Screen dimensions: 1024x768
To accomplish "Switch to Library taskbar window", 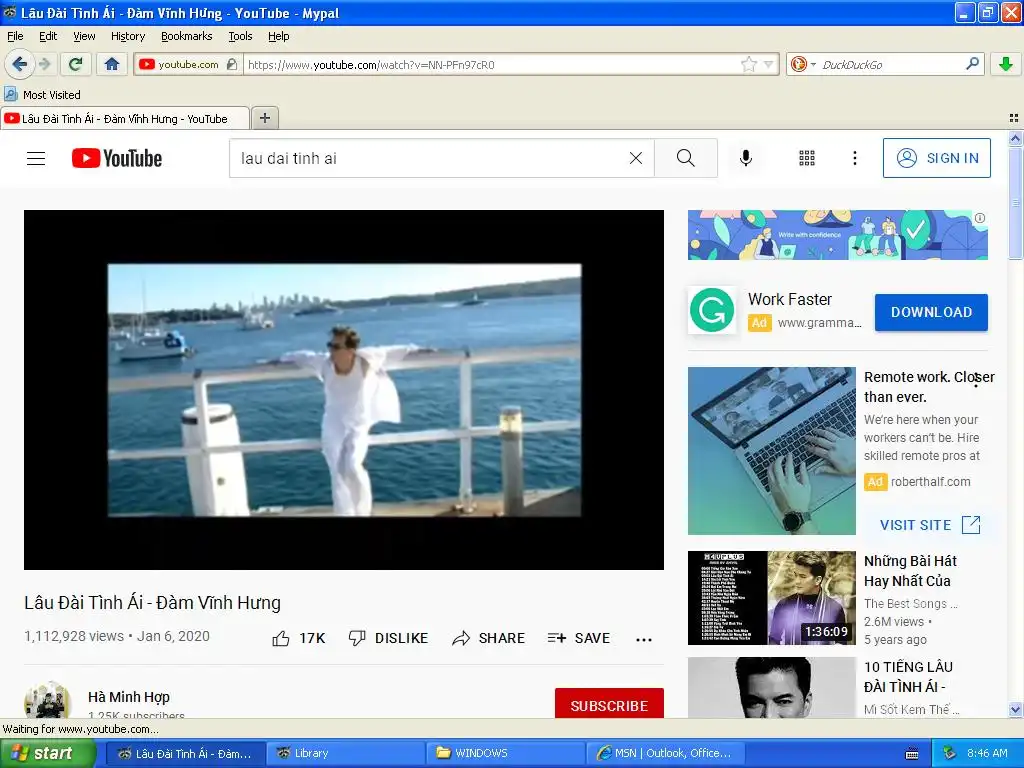I will (345, 753).
